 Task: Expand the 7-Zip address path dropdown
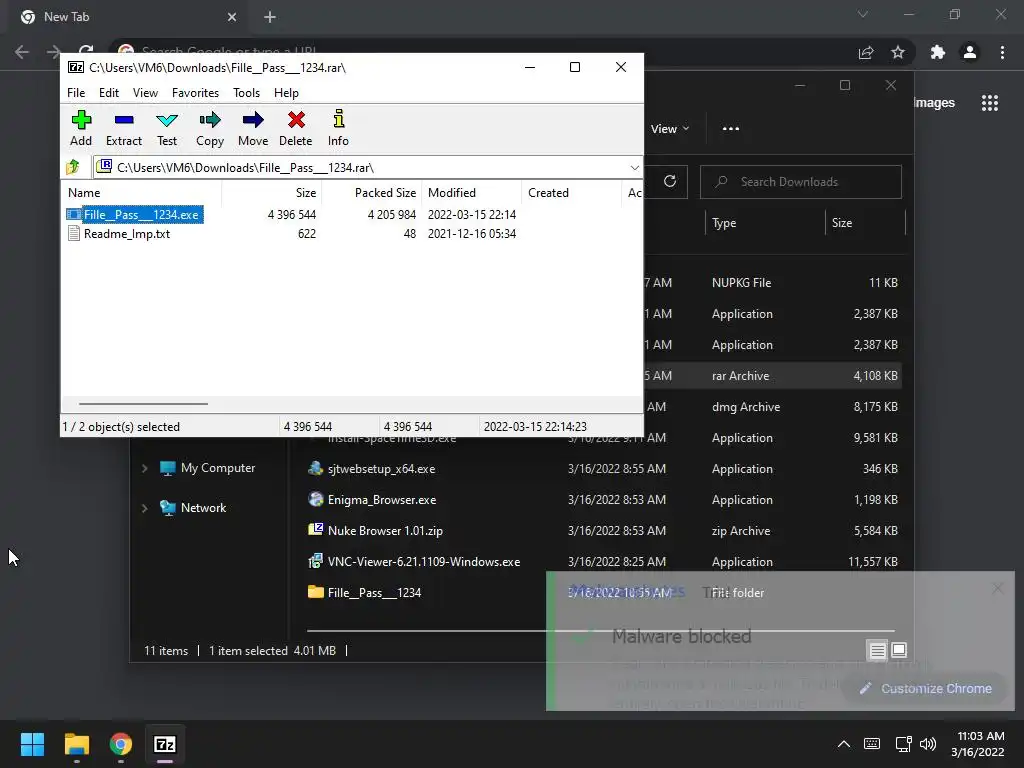pos(634,168)
